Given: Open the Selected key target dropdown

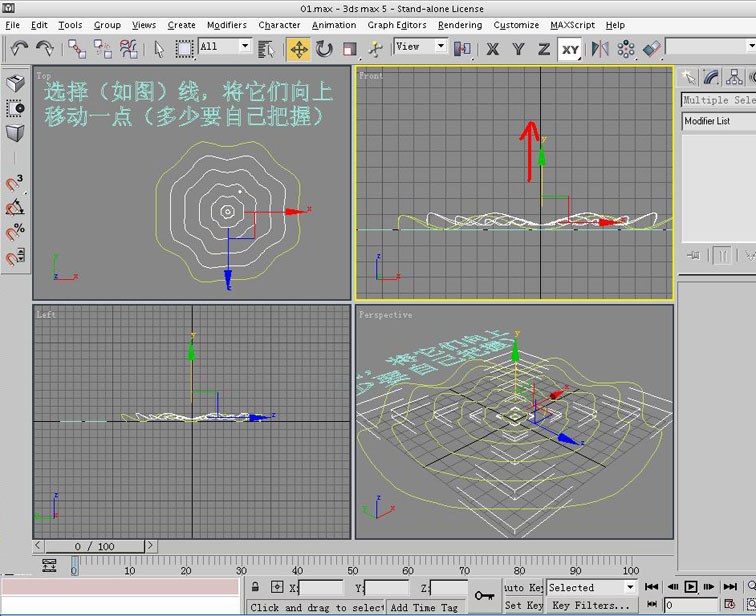Looking at the screenshot, I should tap(630, 587).
